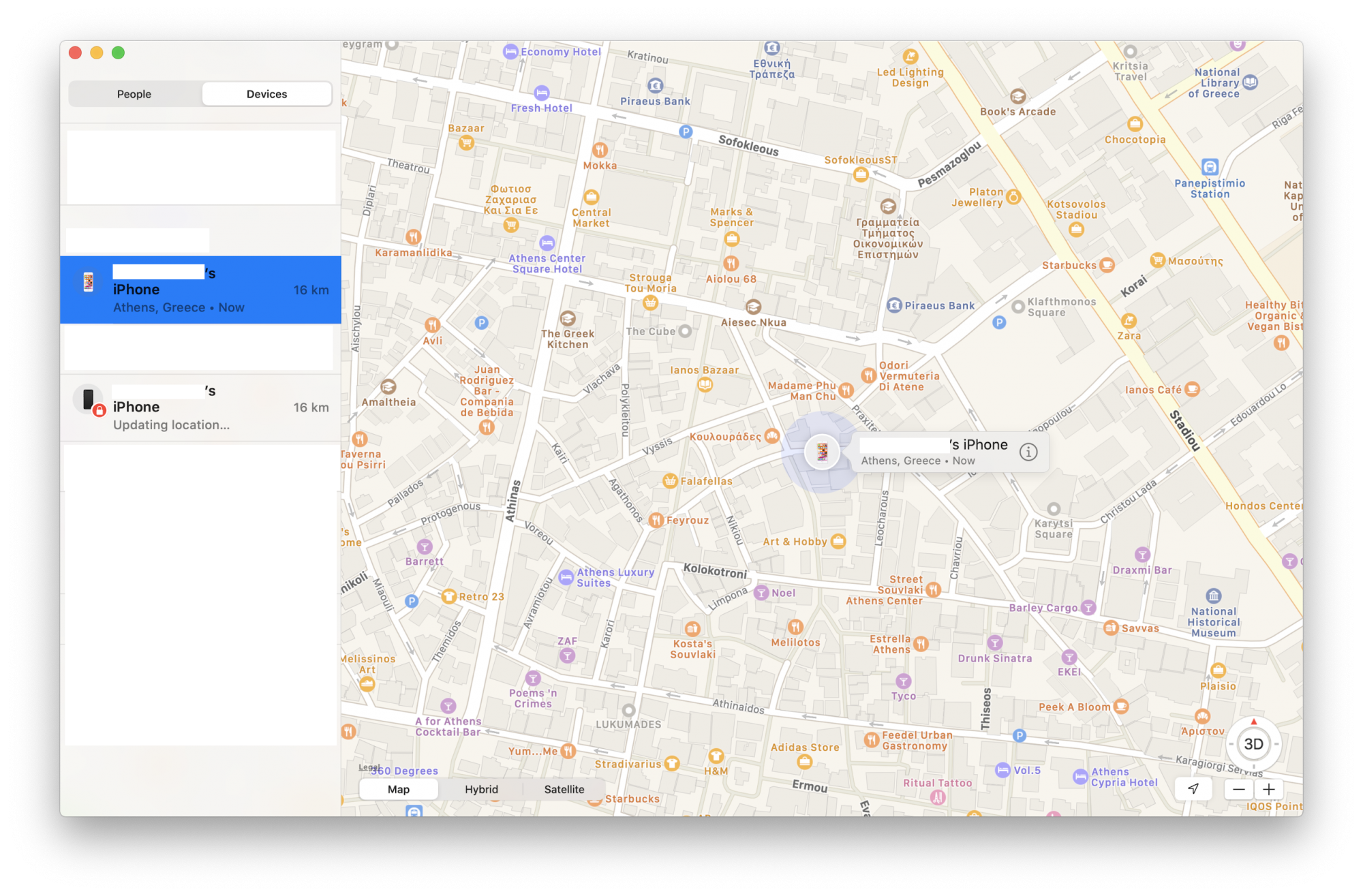This screenshot has height=896, width=1363.
Task: Click Athens Luxury Suites hotel icon
Action: pyautogui.click(x=566, y=578)
